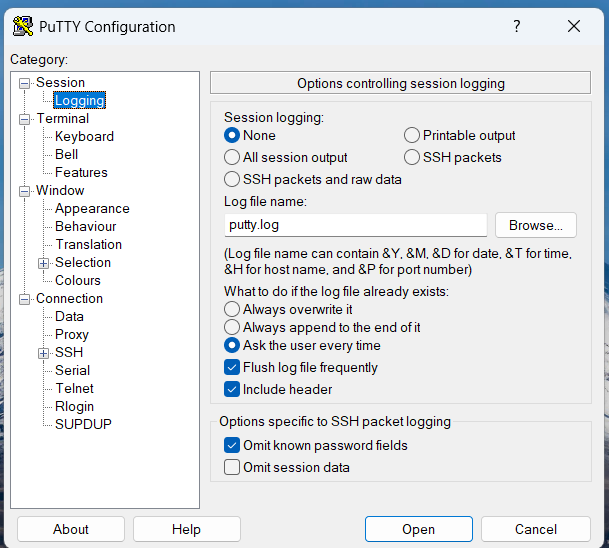The width and height of the screenshot is (609, 548).
Task: Open SSH settings
Action: click(69, 352)
